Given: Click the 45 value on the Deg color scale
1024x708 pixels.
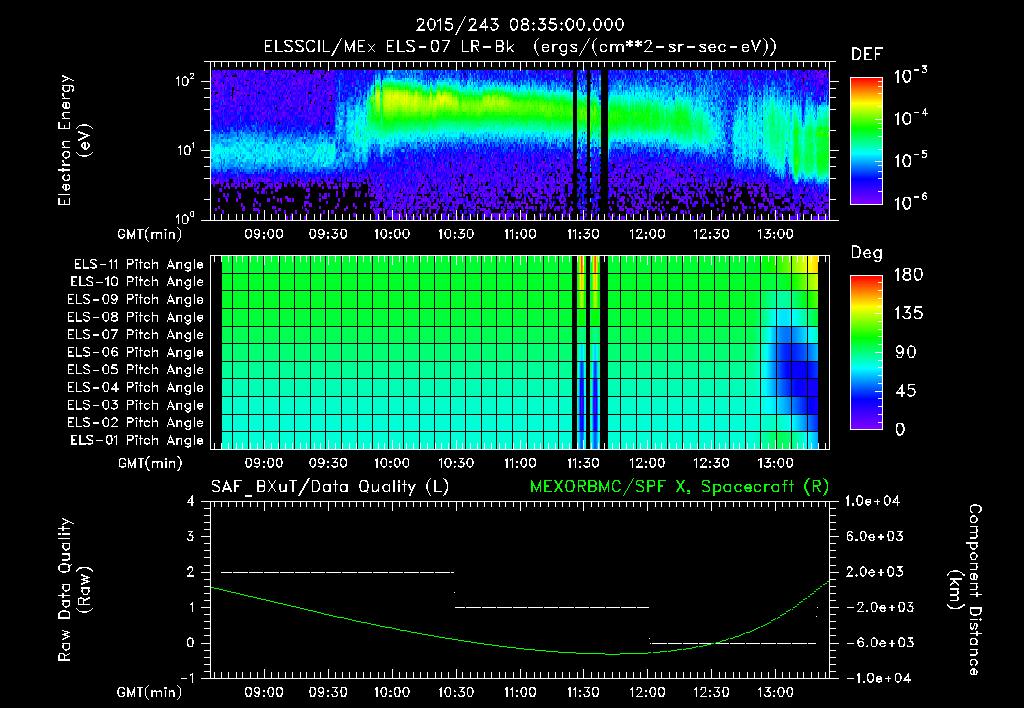Looking at the screenshot, I should coord(908,391).
